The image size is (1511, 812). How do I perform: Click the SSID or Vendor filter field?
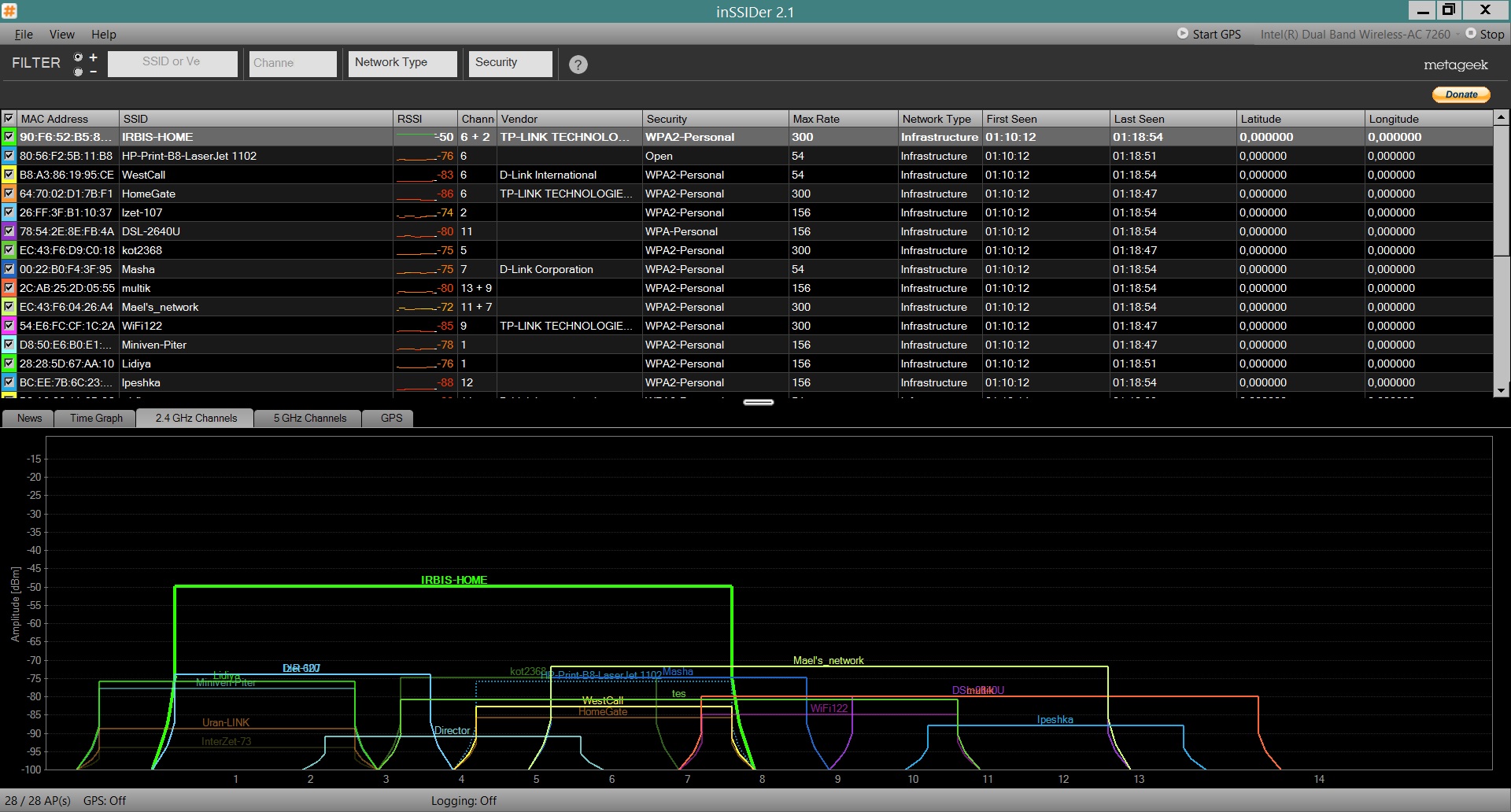click(172, 63)
